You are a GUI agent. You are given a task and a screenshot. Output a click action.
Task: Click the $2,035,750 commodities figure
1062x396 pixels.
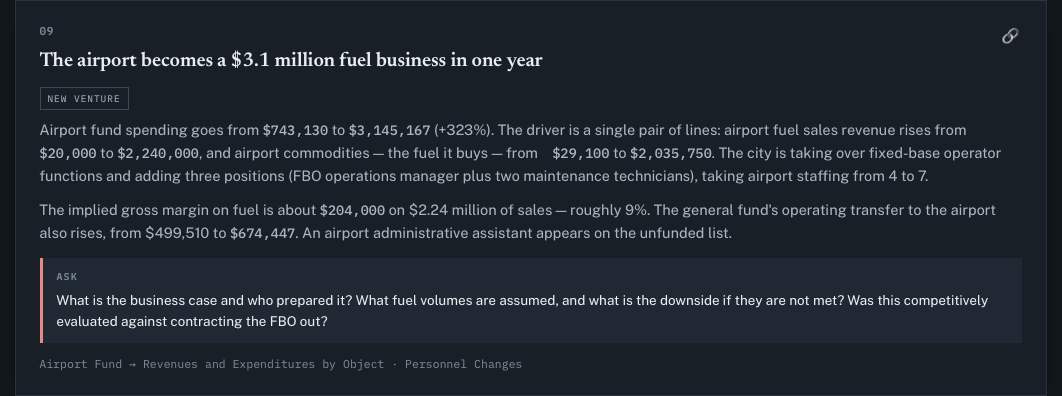click(x=671, y=153)
